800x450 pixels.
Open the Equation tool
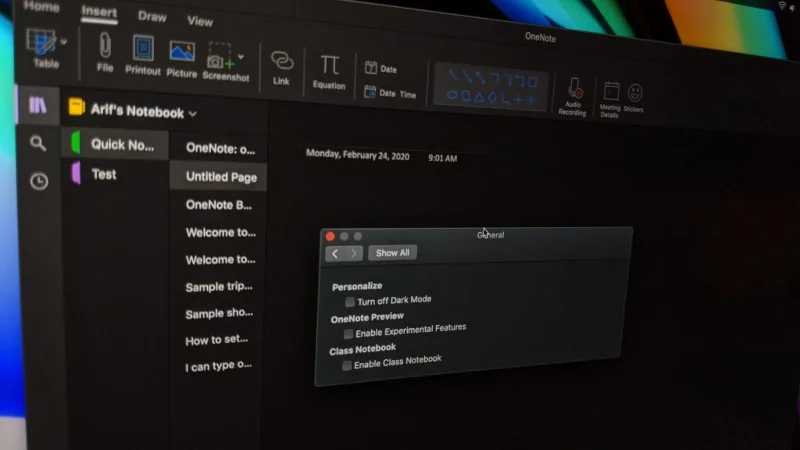pos(329,66)
